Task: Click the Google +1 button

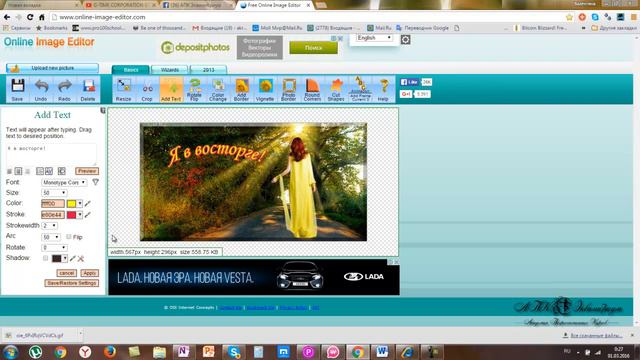Action: point(406,94)
